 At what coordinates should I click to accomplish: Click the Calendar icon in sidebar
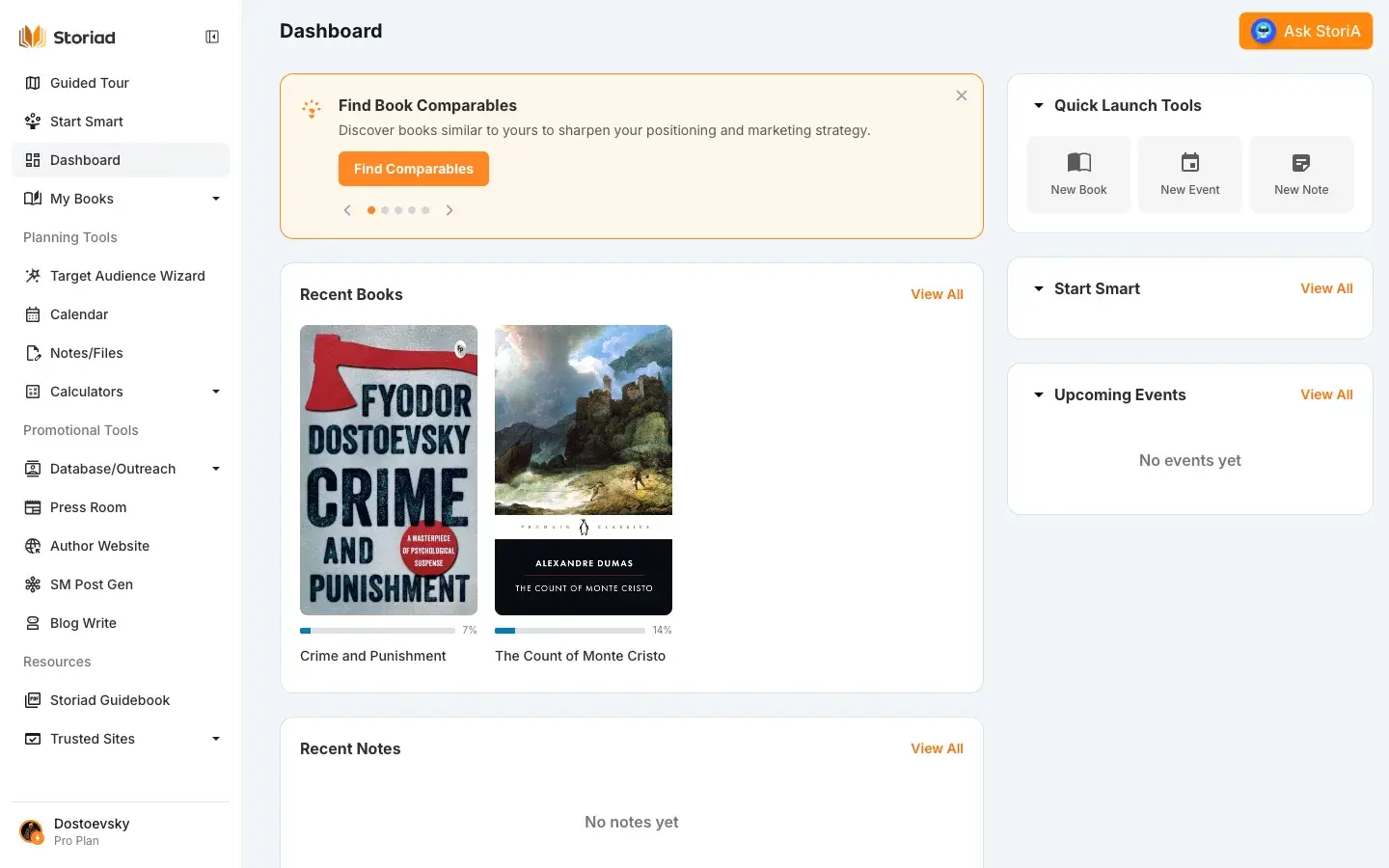(33, 314)
